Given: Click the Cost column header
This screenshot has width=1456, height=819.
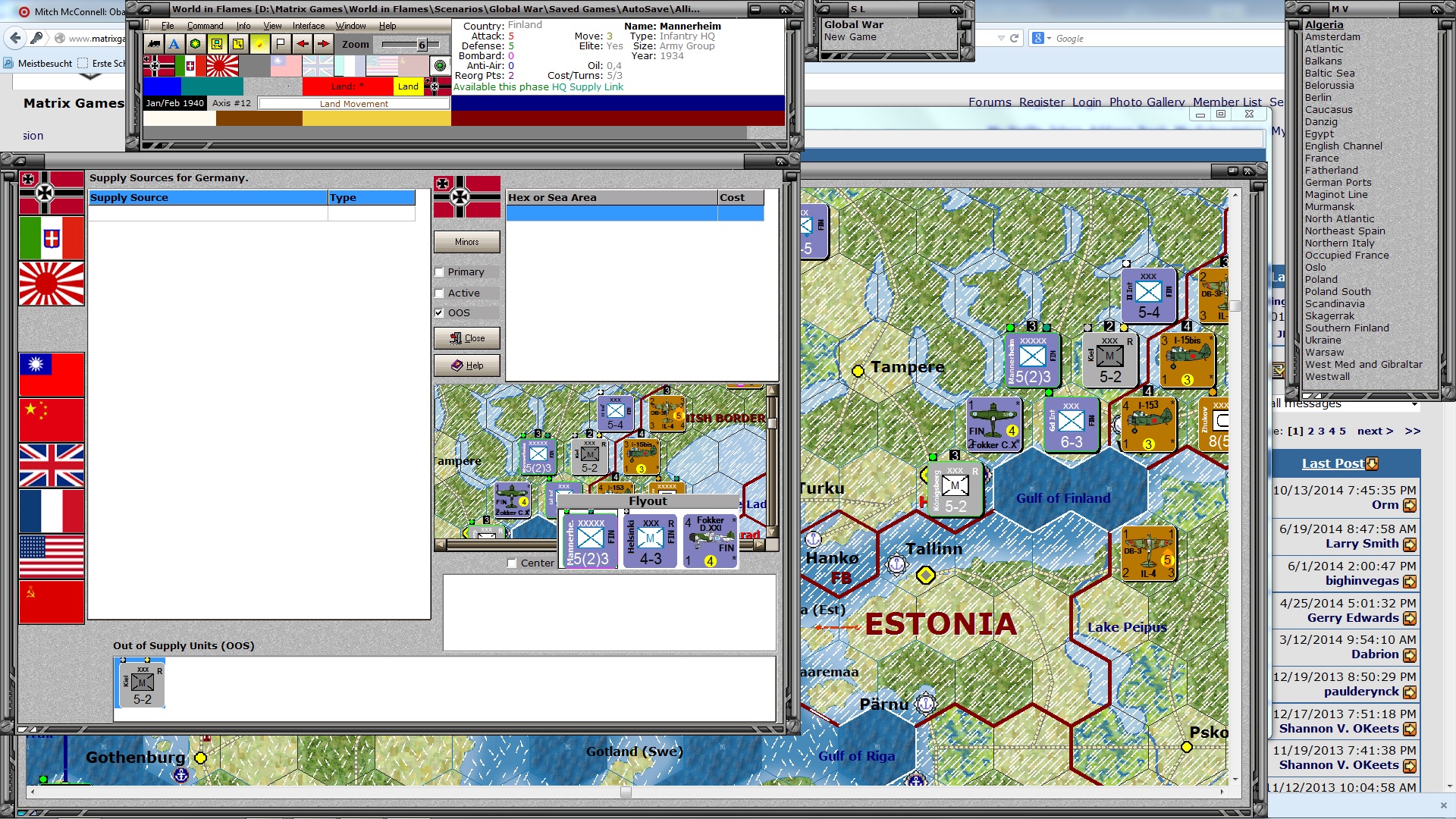Looking at the screenshot, I should click(x=741, y=198).
